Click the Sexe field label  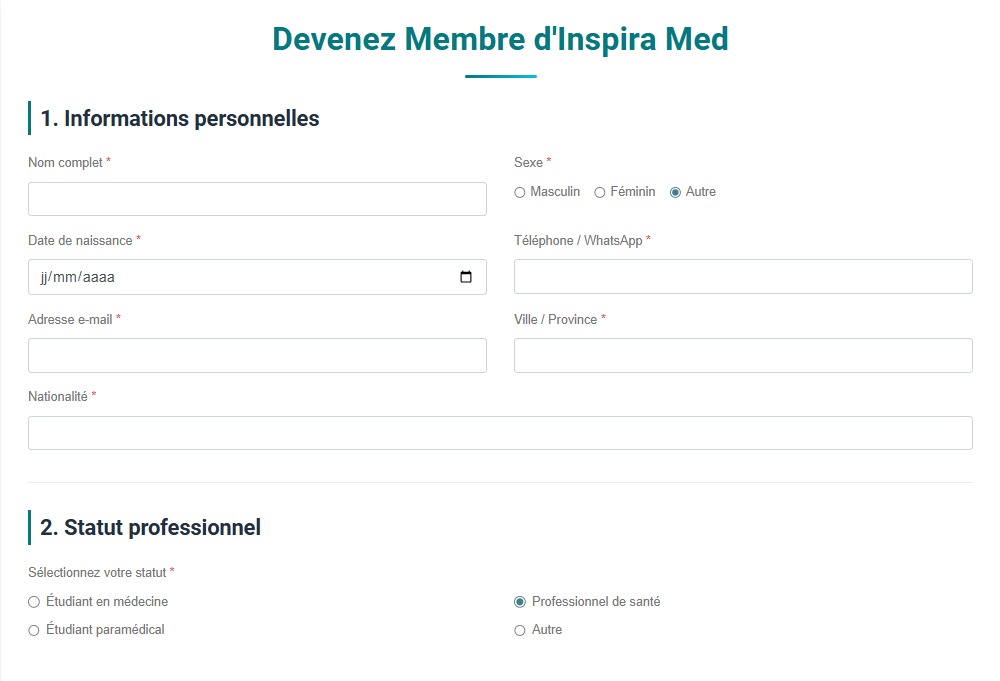[528, 162]
